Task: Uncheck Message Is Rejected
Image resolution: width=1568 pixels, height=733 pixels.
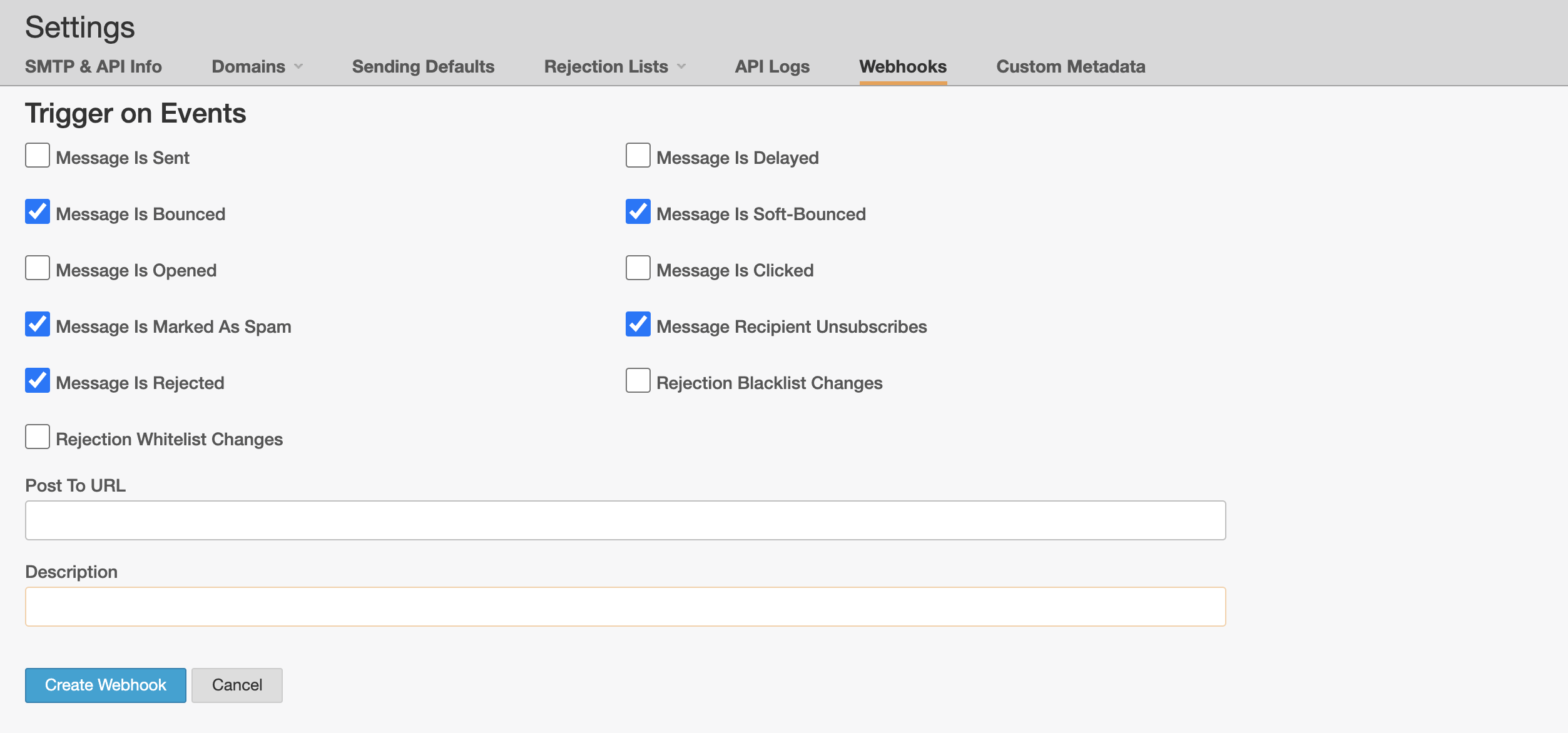Action: pos(38,381)
